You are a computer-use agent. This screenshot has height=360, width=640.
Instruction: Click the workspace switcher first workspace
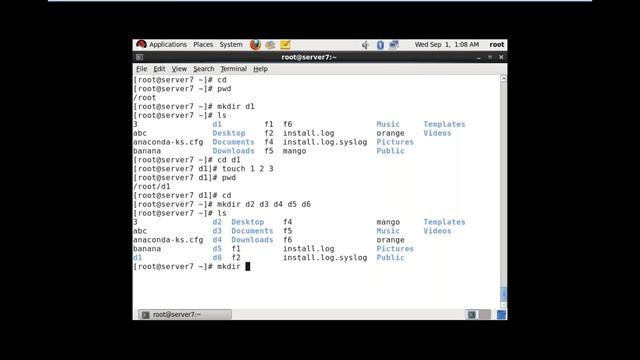coord(472,314)
